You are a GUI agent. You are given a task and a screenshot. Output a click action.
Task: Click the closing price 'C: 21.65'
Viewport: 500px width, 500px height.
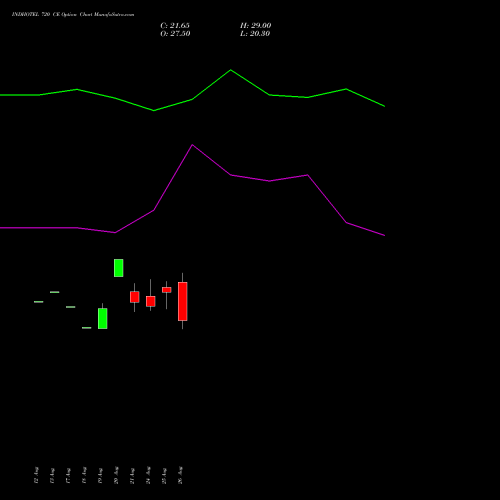pyautogui.click(x=175, y=26)
